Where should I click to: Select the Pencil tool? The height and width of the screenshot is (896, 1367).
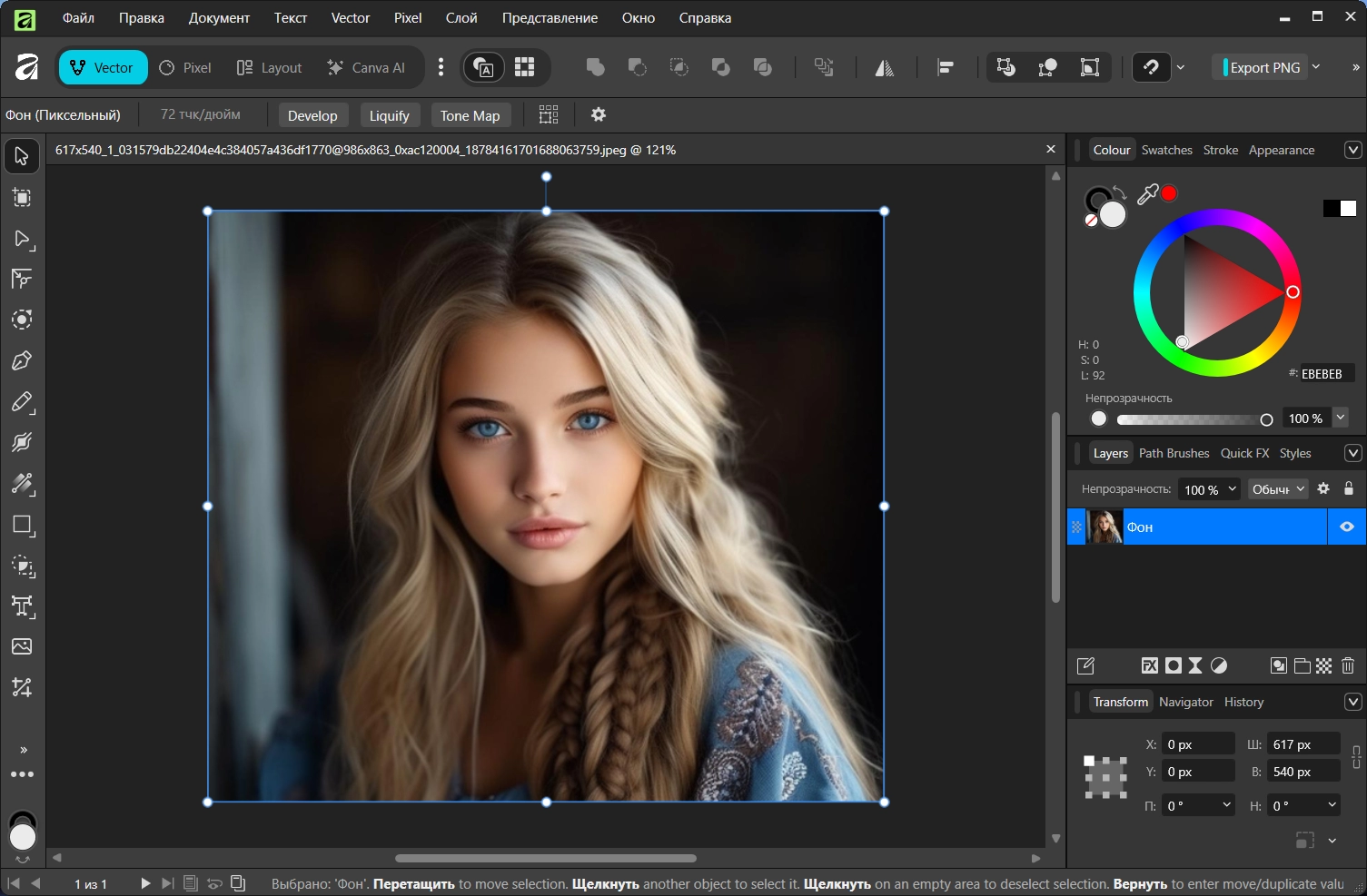(x=22, y=401)
